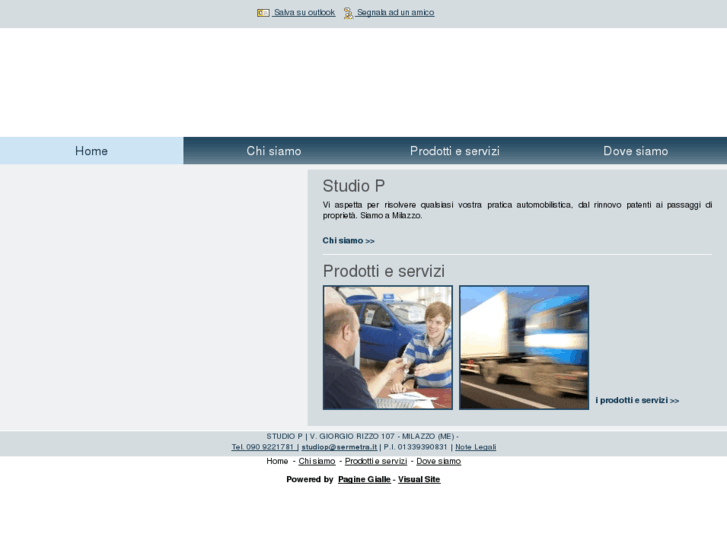Click footer 'Home' text
This screenshot has height=545, width=727.
[x=277, y=461]
